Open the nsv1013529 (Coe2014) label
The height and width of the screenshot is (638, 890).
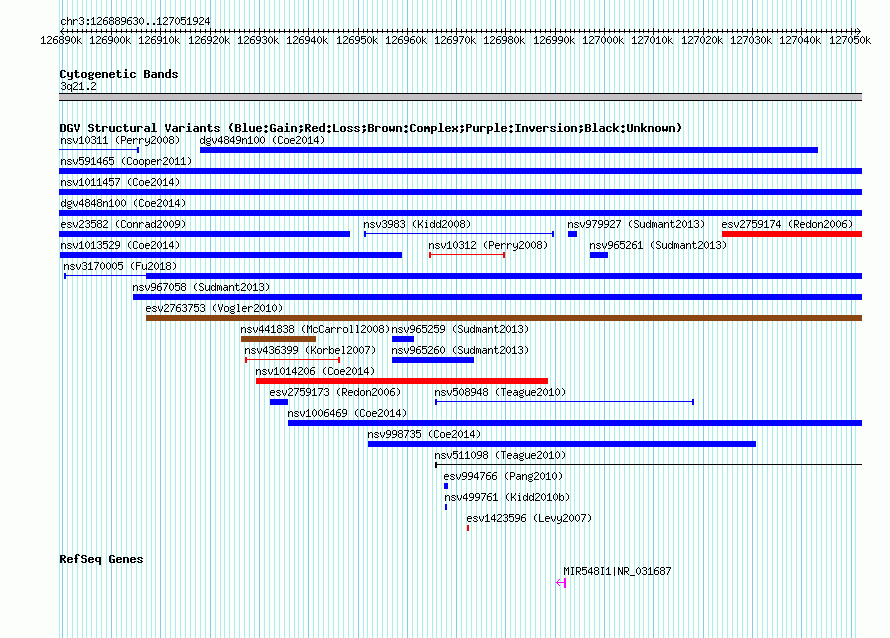[x=120, y=245]
